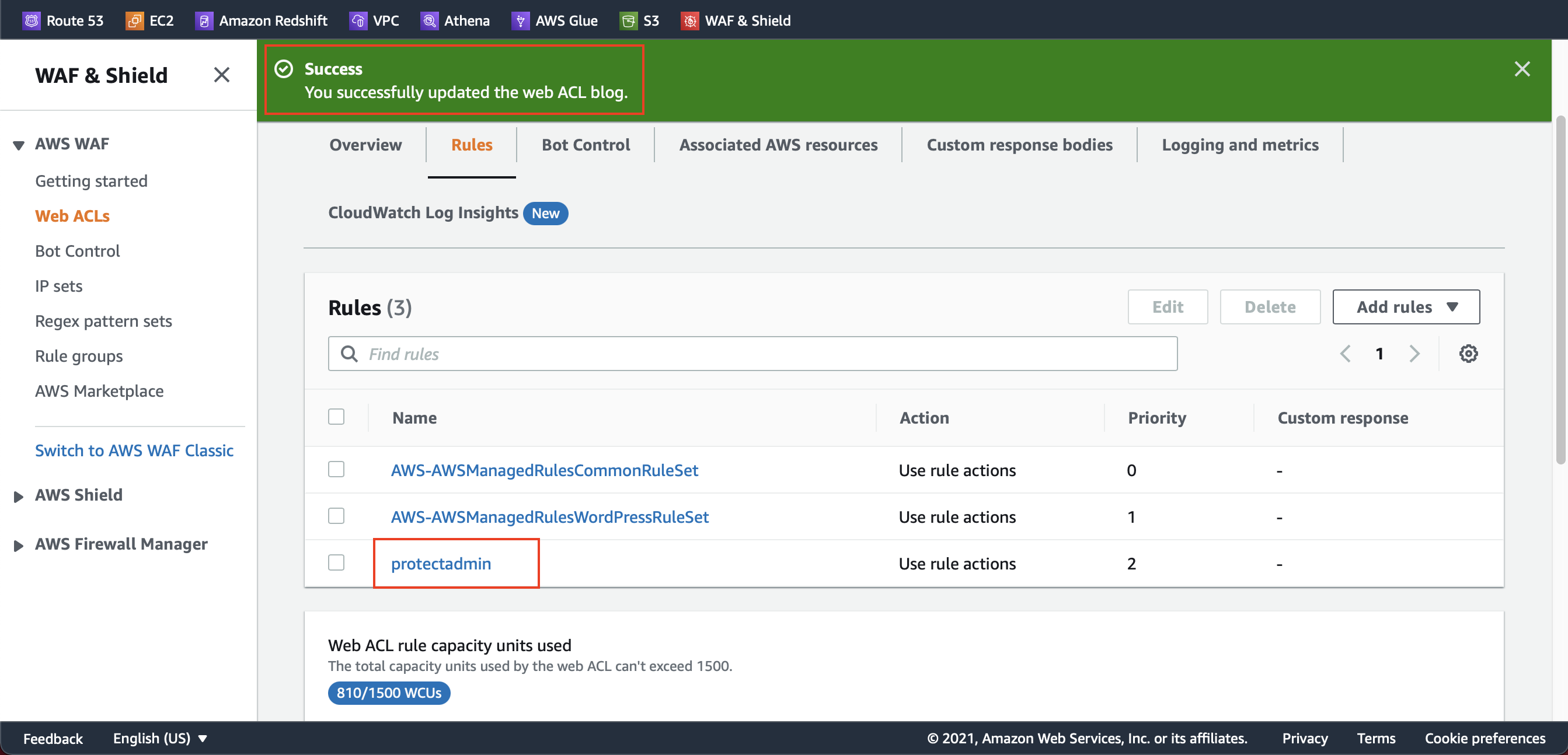This screenshot has width=1568, height=755.
Task: Expand the AWS Firewall Manager section
Action: pyautogui.click(x=19, y=545)
